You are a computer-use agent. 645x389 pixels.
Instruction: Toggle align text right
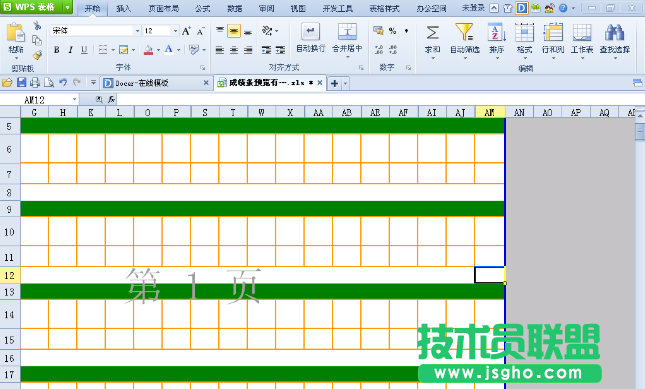pos(248,50)
